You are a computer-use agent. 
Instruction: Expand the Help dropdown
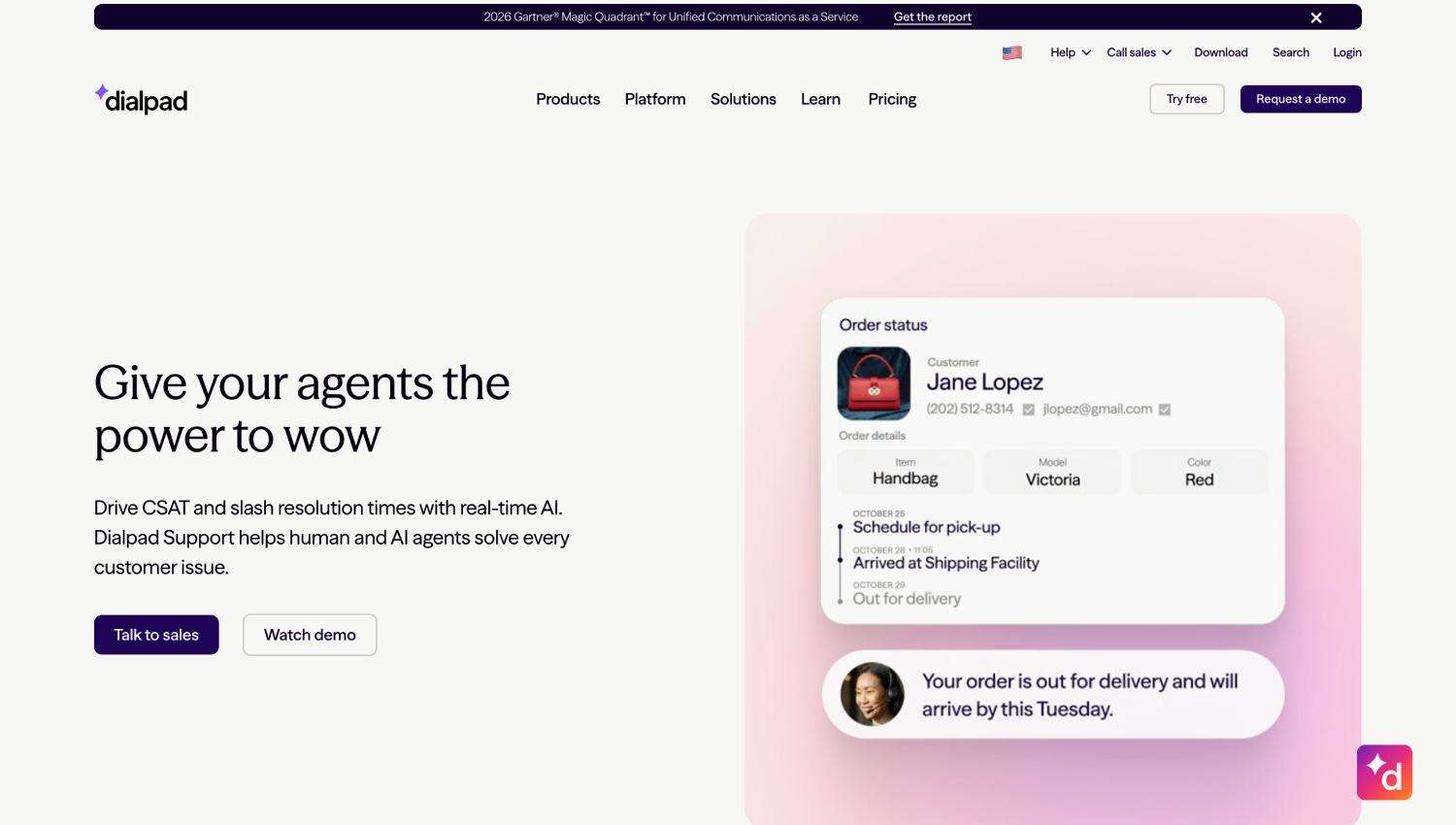click(x=1071, y=52)
